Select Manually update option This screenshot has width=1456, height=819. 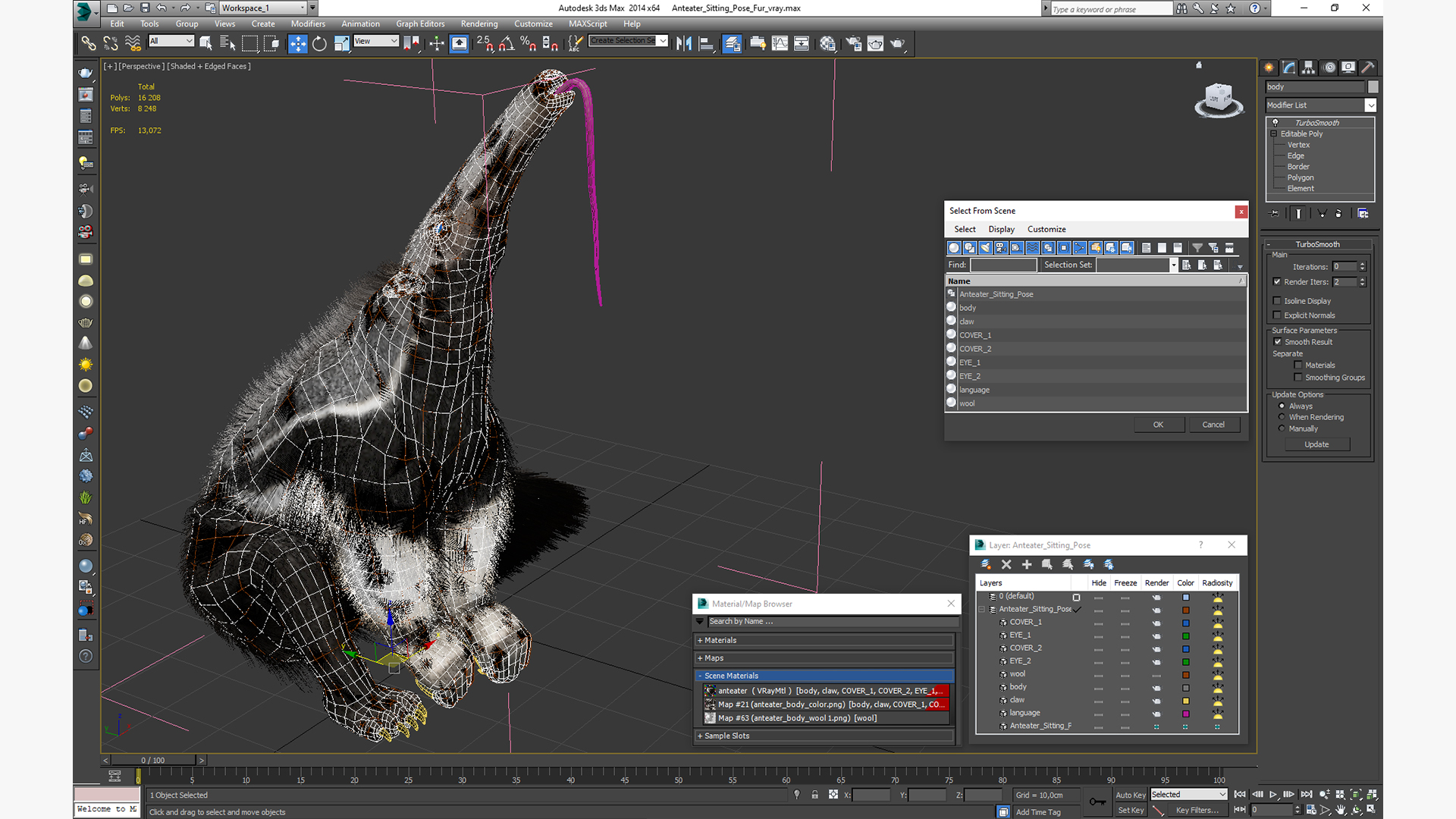pyautogui.click(x=1282, y=428)
